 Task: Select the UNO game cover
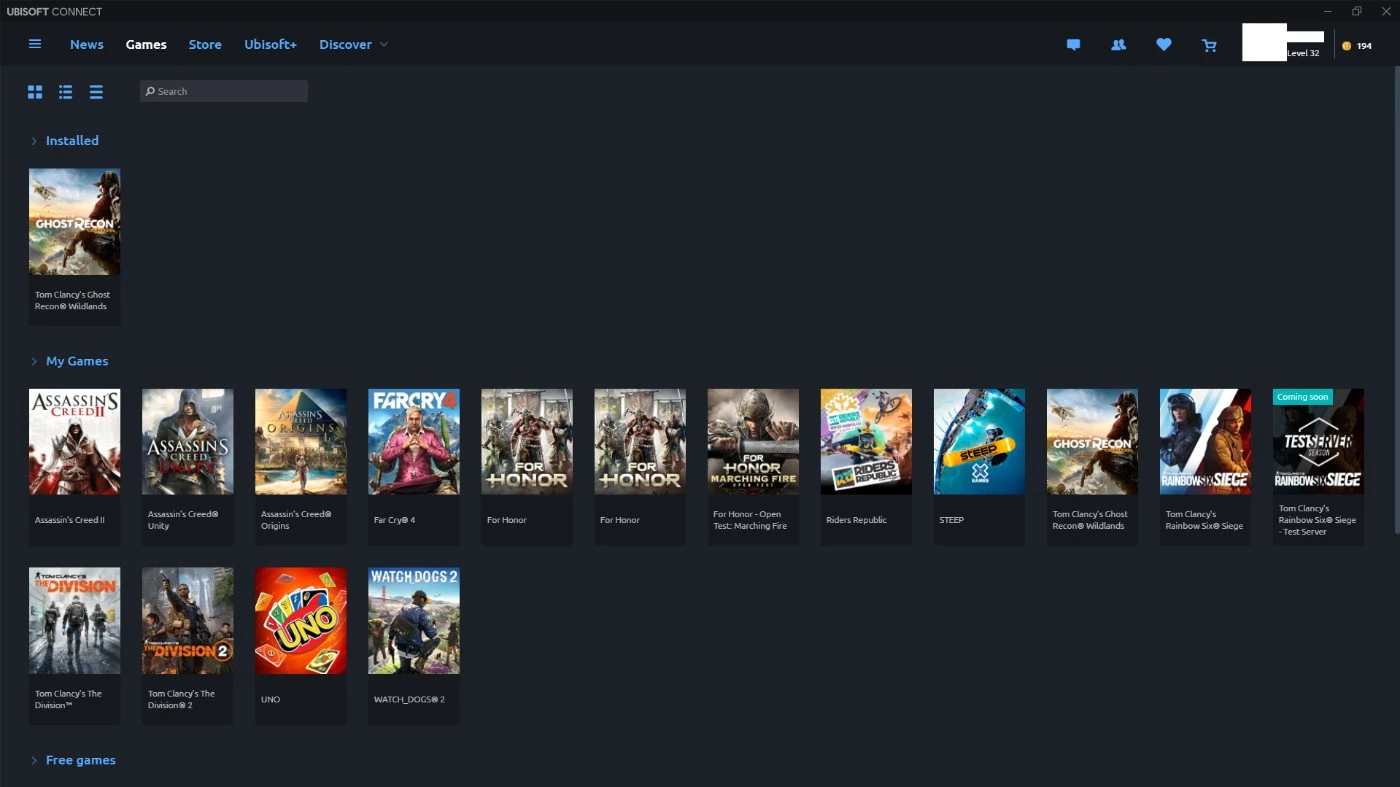[300, 621]
